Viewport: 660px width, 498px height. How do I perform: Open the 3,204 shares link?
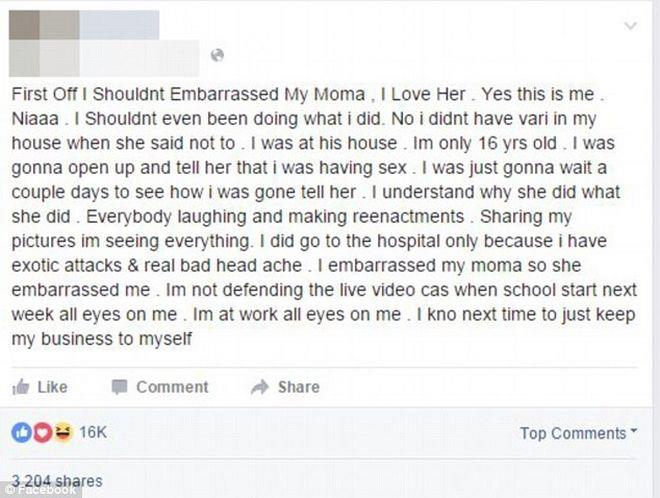57,481
